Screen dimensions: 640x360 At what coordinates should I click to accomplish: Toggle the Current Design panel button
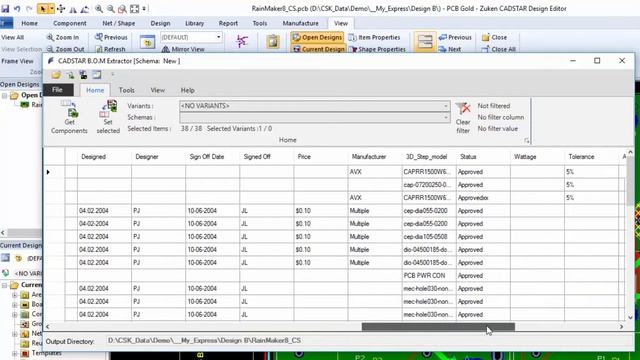pos(319,49)
